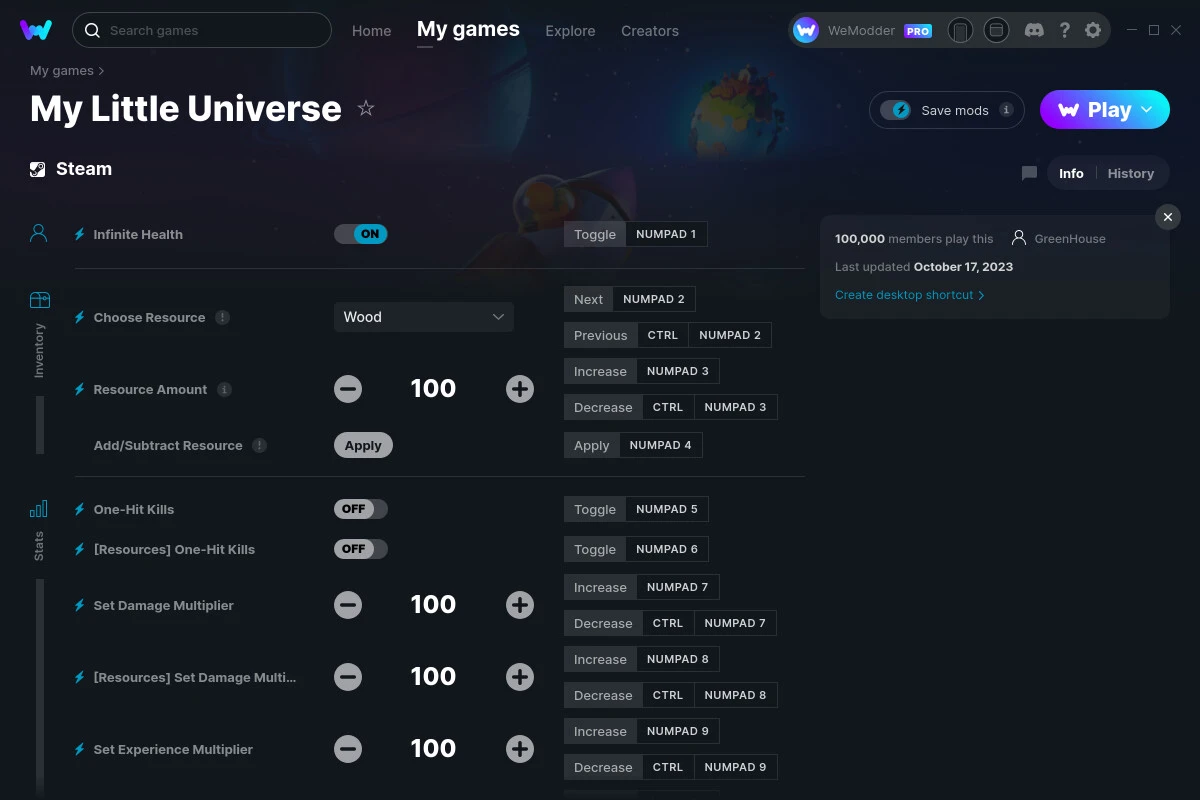
Task: Click the mobile remote icon near your profile
Action: point(960,30)
